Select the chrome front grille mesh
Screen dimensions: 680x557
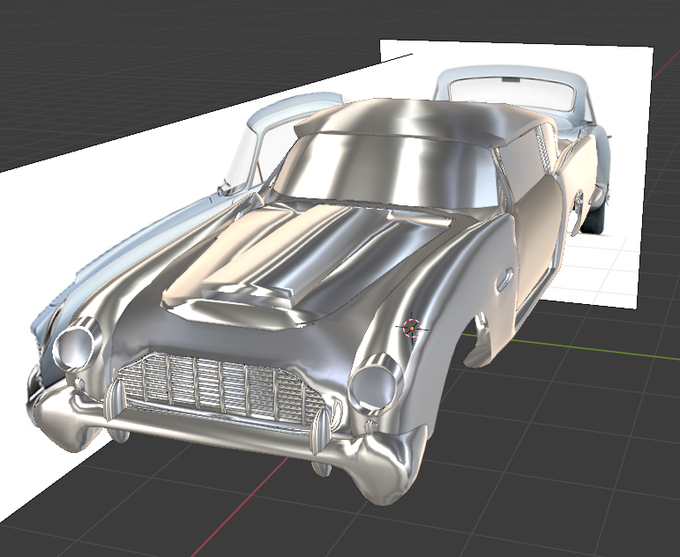[x=222, y=389]
